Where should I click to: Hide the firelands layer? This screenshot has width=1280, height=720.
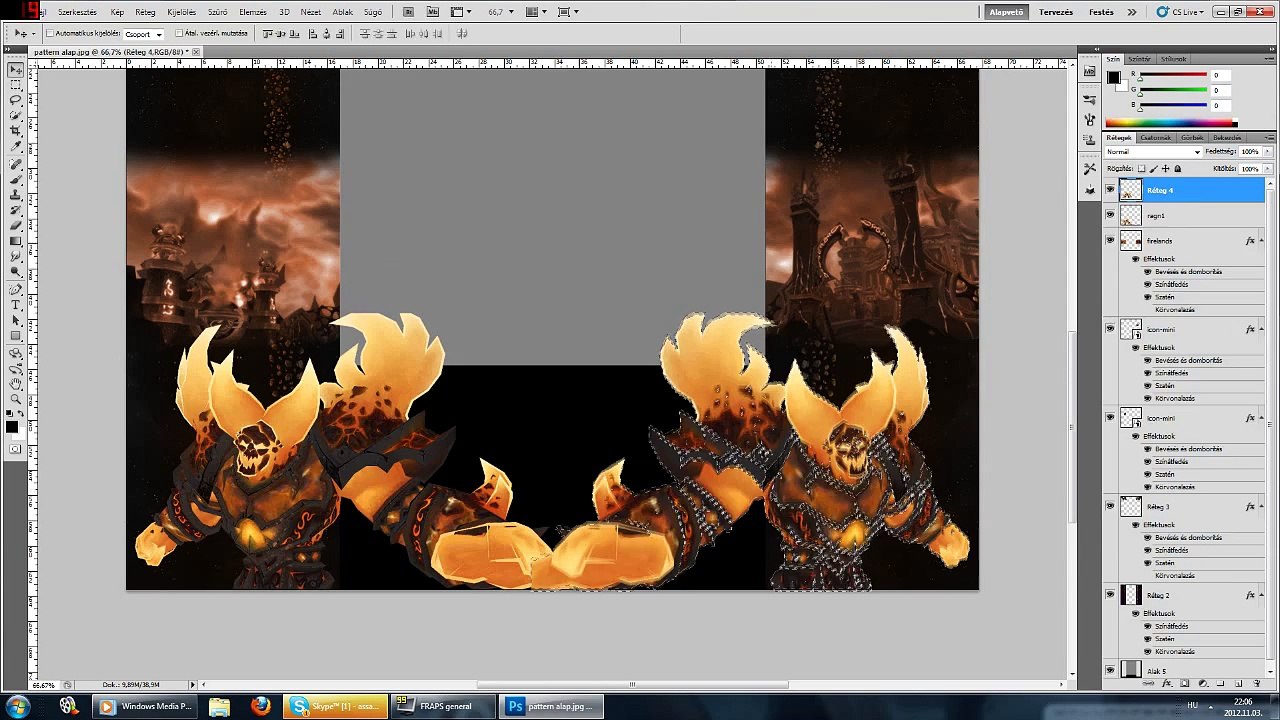coord(1110,240)
